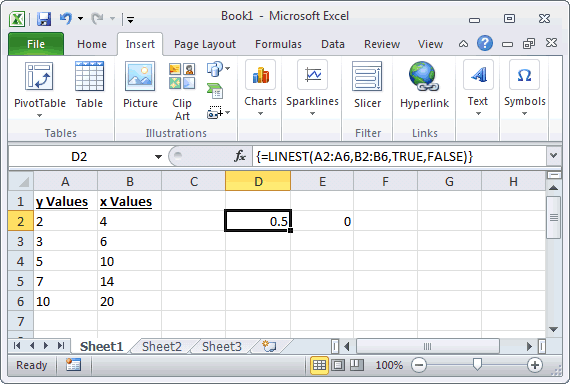Open the Name Box dropdown
The image size is (570, 384).
[x=158, y=157]
